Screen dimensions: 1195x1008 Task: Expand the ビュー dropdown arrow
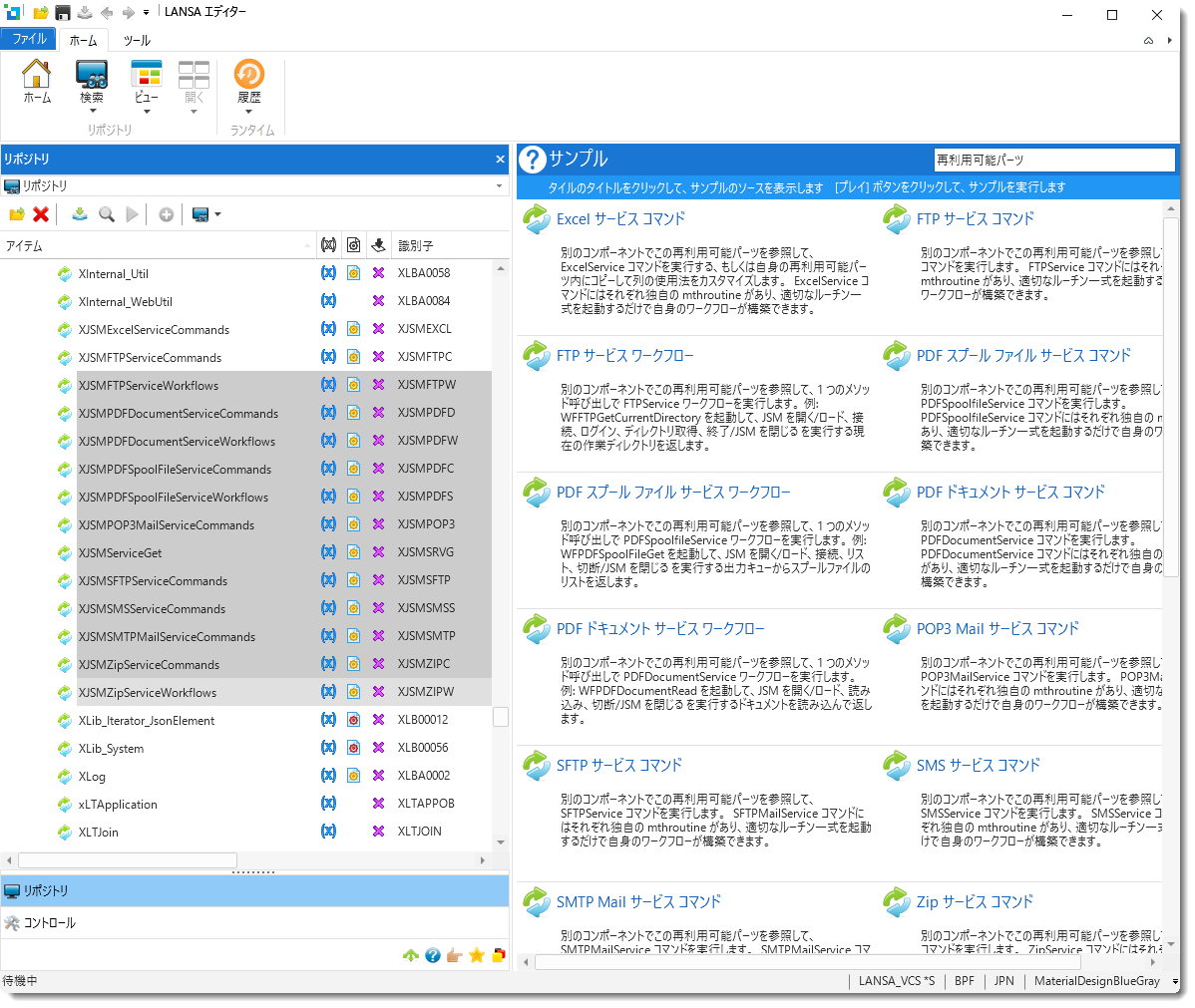coord(147,112)
